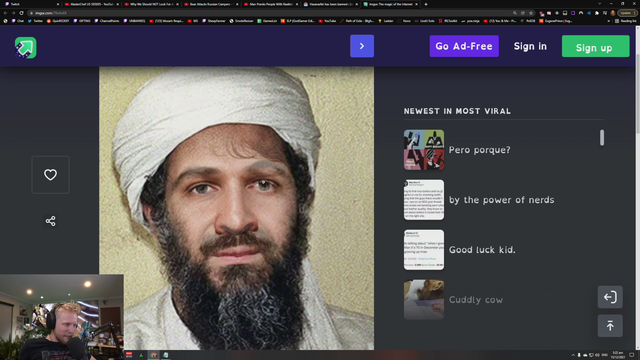The width and height of the screenshot is (640, 360).
Task: Click the browser back button
Action: point(5,13)
